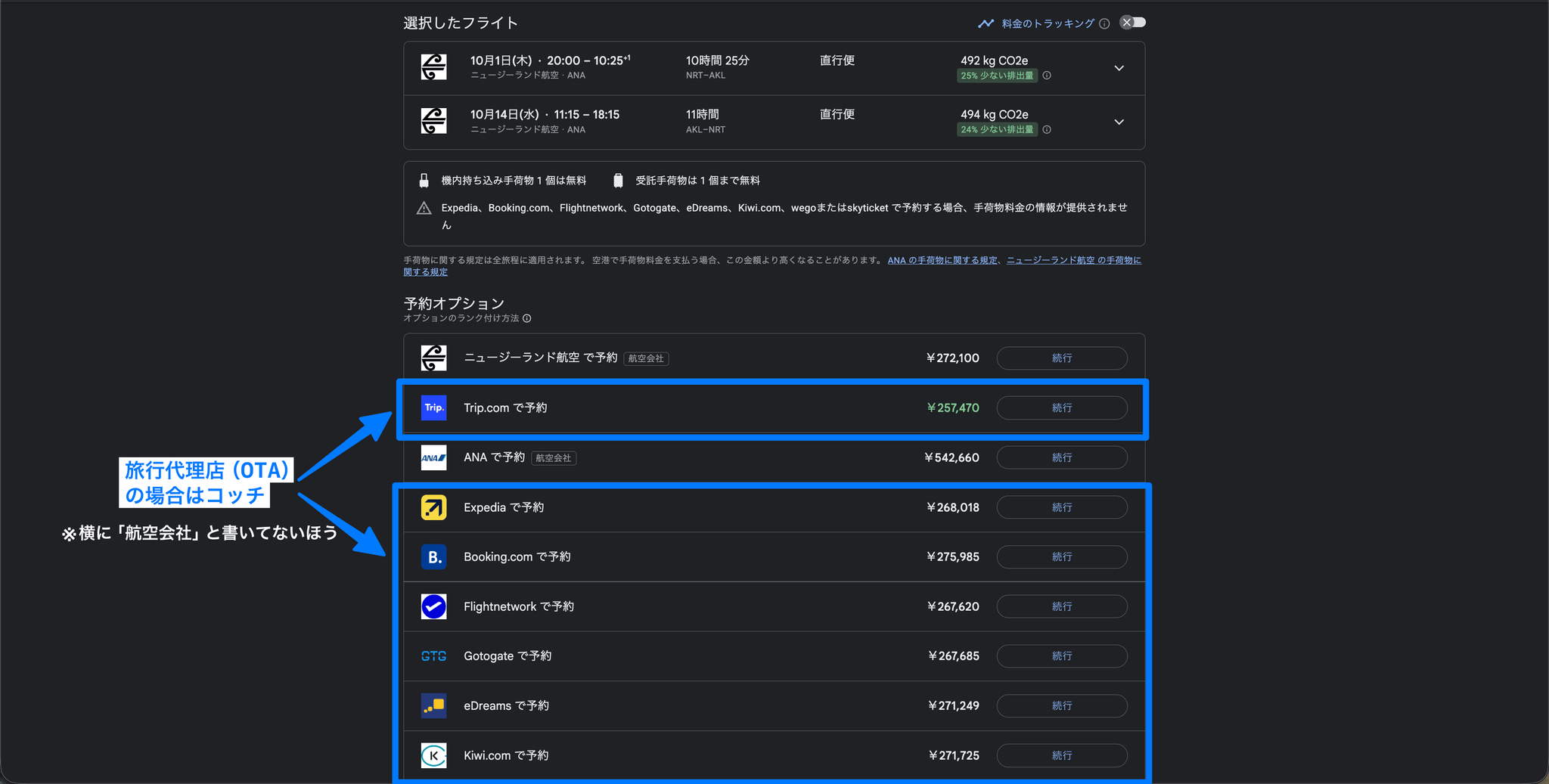1549x784 pixels.
Task: Click the Booking.com logo
Action: pos(433,557)
